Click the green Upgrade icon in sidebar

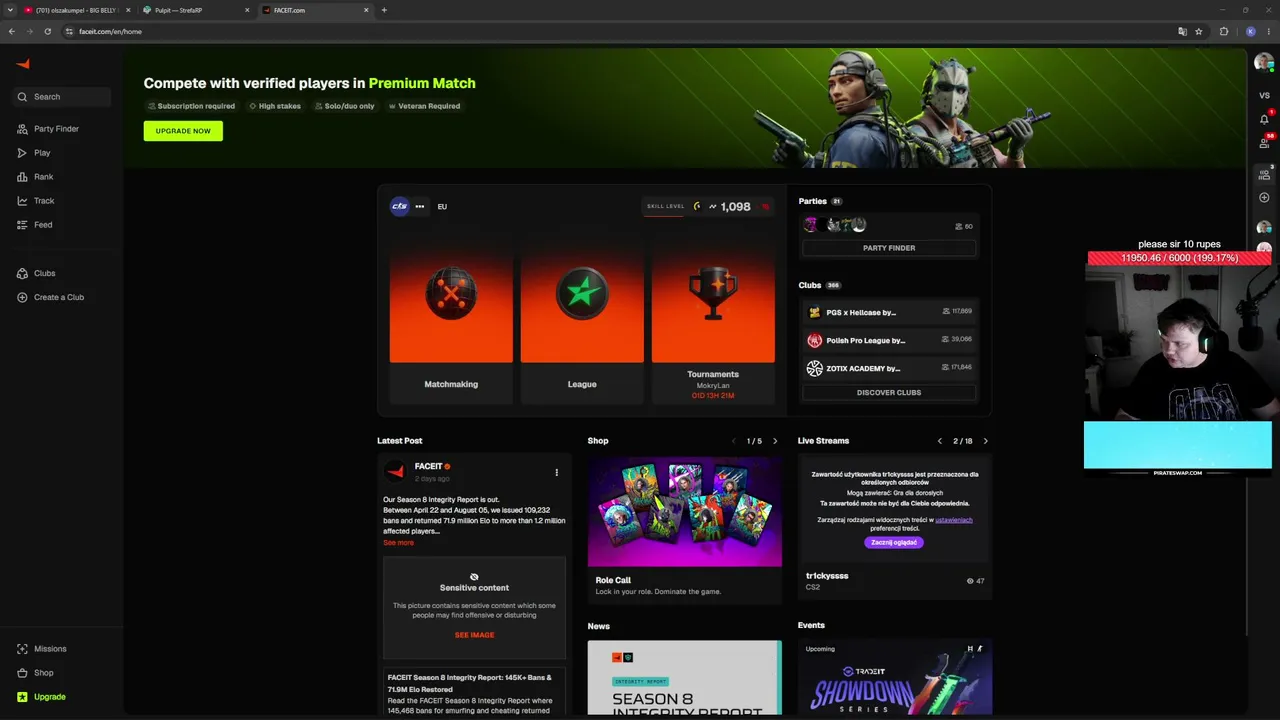pyautogui.click(x=22, y=697)
